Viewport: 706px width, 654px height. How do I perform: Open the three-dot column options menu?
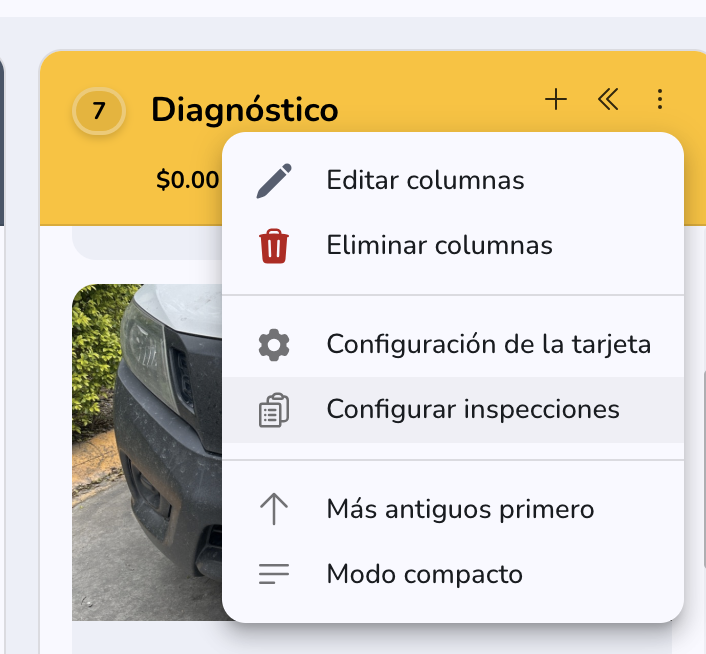click(x=660, y=99)
